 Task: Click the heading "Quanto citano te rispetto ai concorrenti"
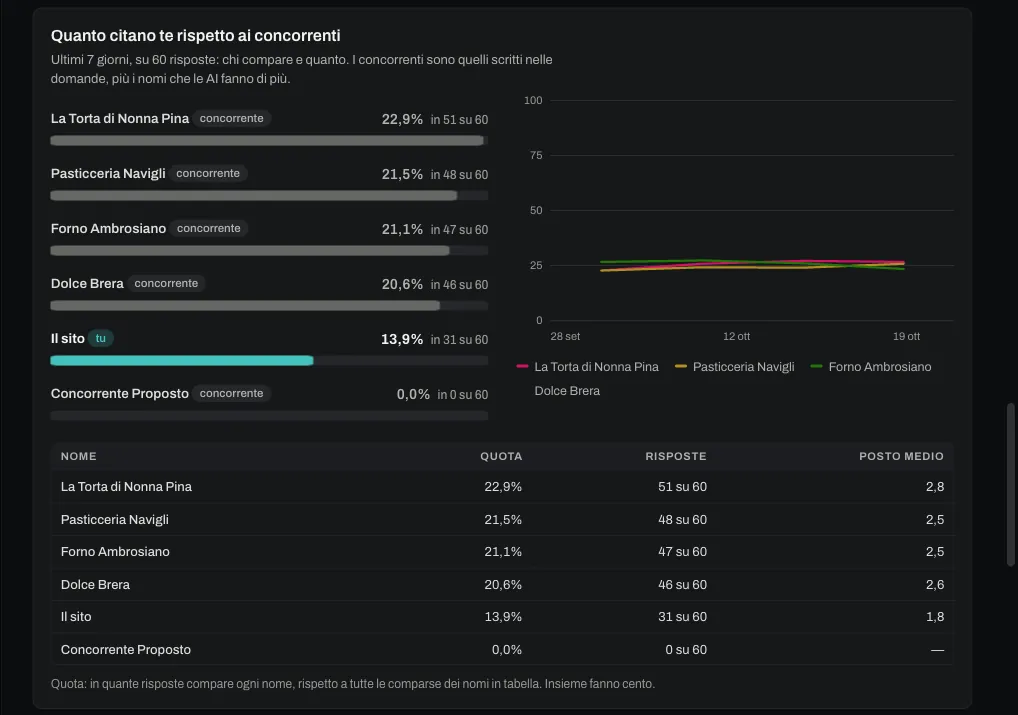click(x=195, y=36)
